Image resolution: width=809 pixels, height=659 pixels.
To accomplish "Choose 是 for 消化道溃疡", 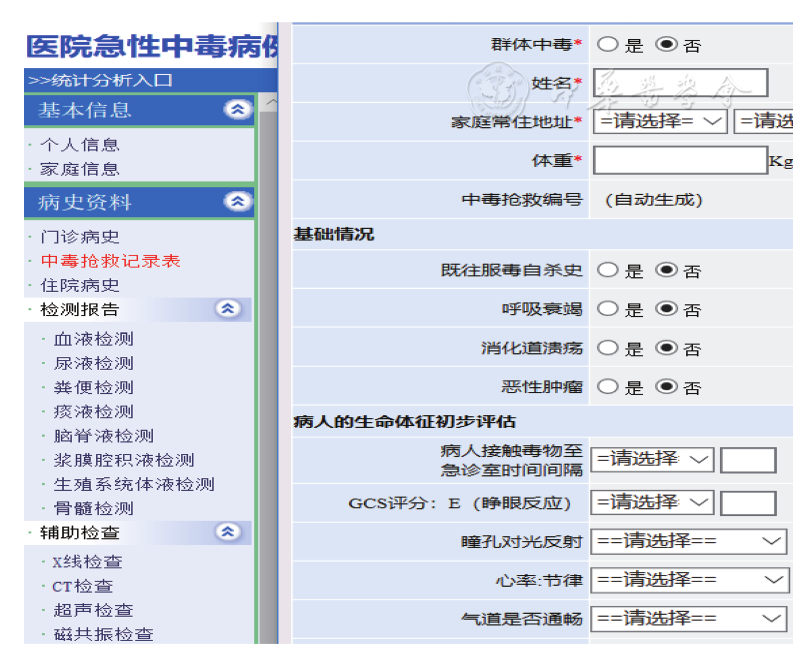I will pos(607,348).
